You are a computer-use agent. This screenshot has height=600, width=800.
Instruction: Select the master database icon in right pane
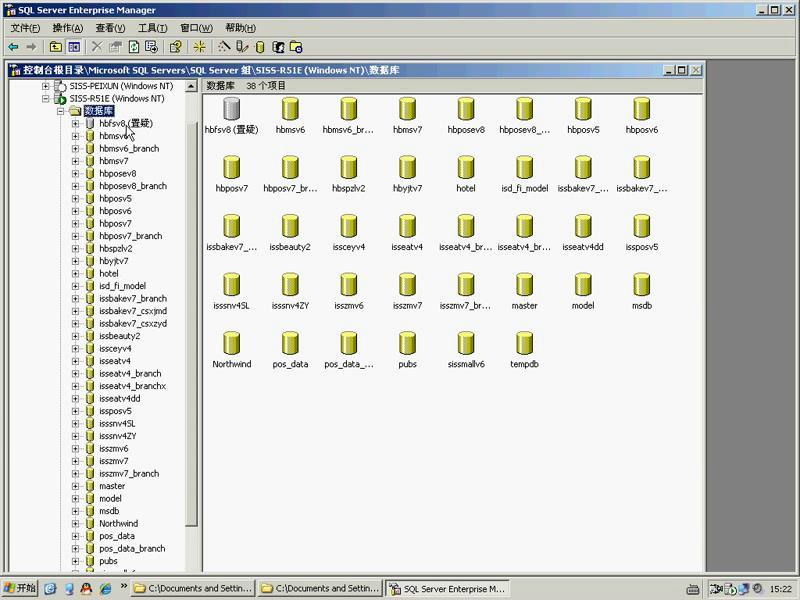tap(524, 284)
